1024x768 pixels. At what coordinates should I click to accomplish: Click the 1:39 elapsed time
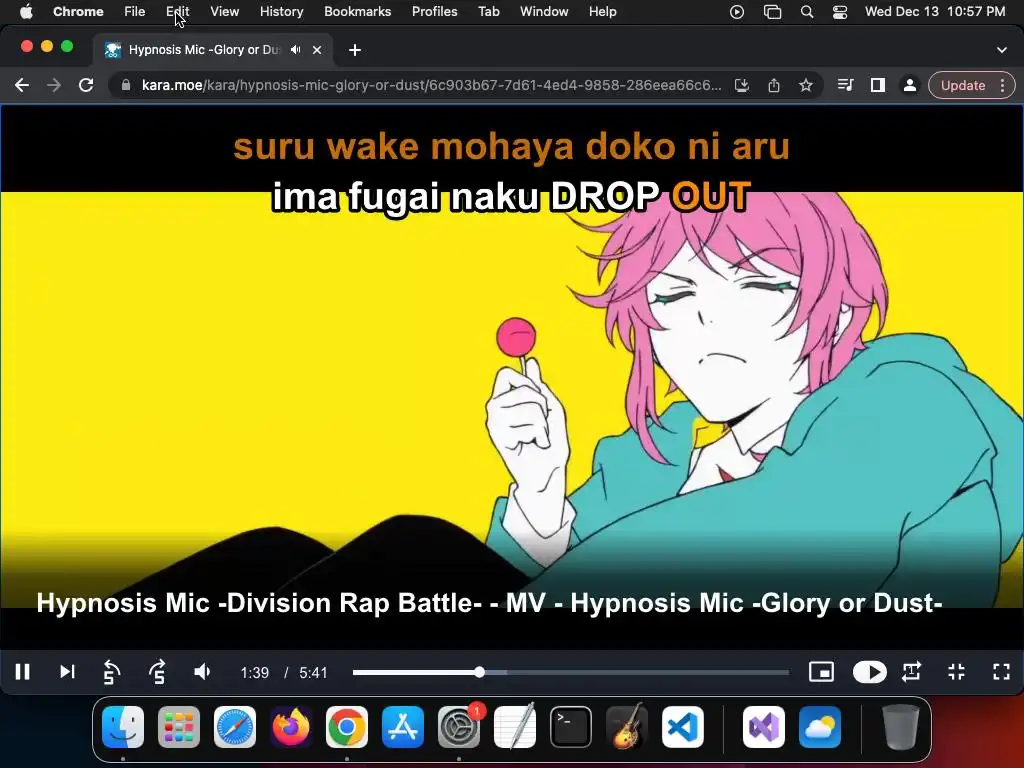[x=255, y=673]
